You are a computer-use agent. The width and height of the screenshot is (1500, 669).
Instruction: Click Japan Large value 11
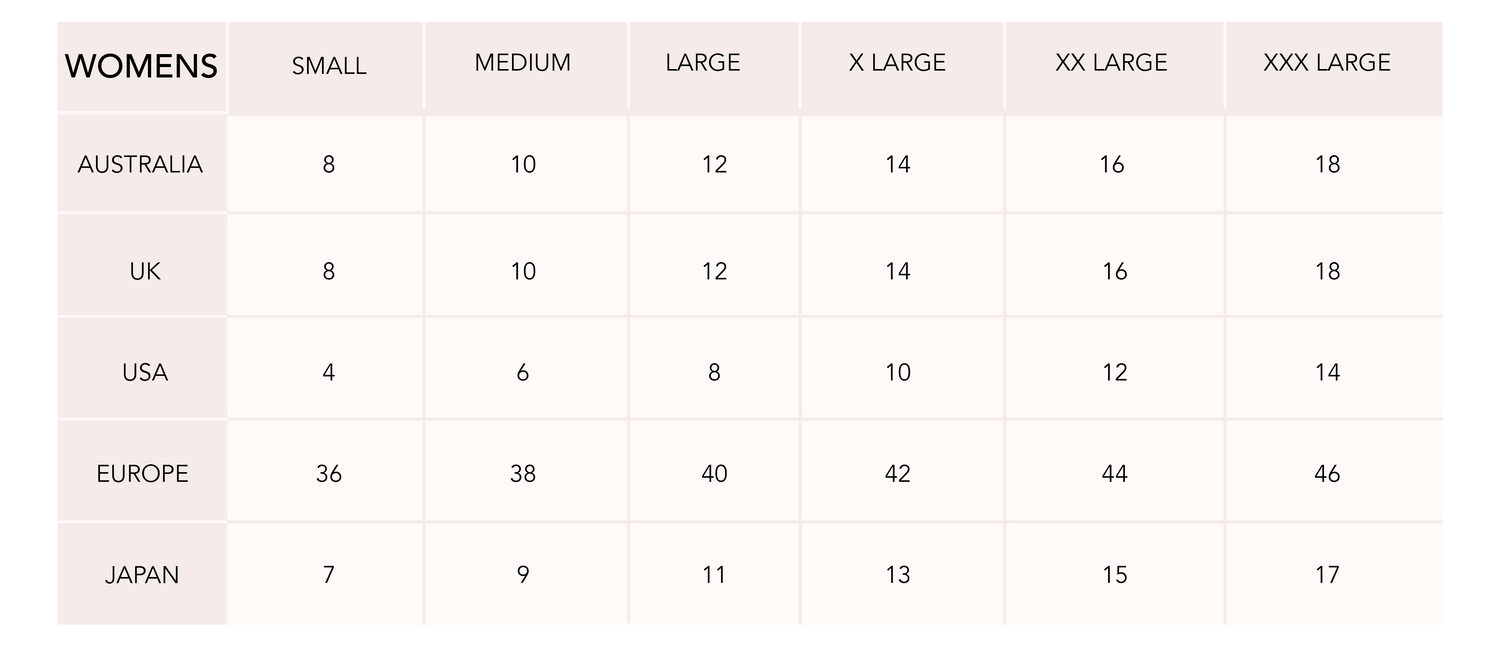point(713,575)
